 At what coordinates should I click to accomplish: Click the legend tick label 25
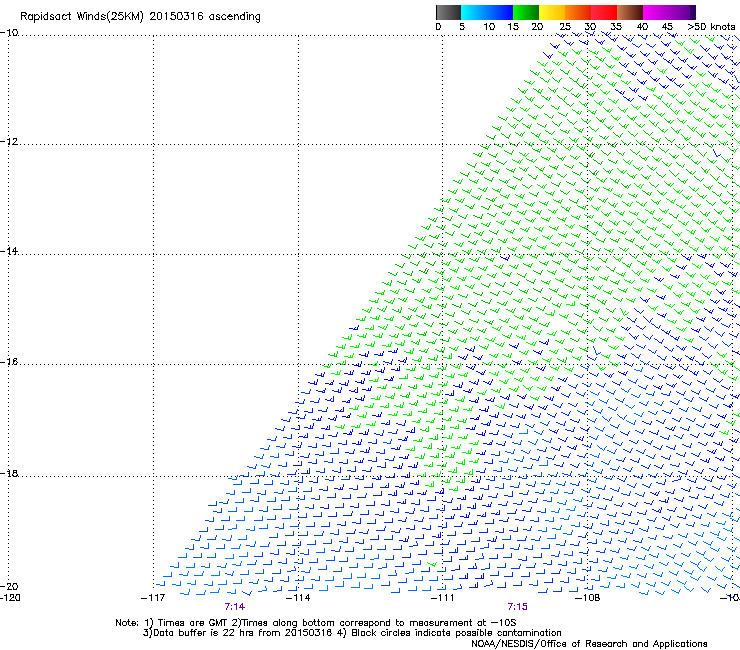point(565,27)
